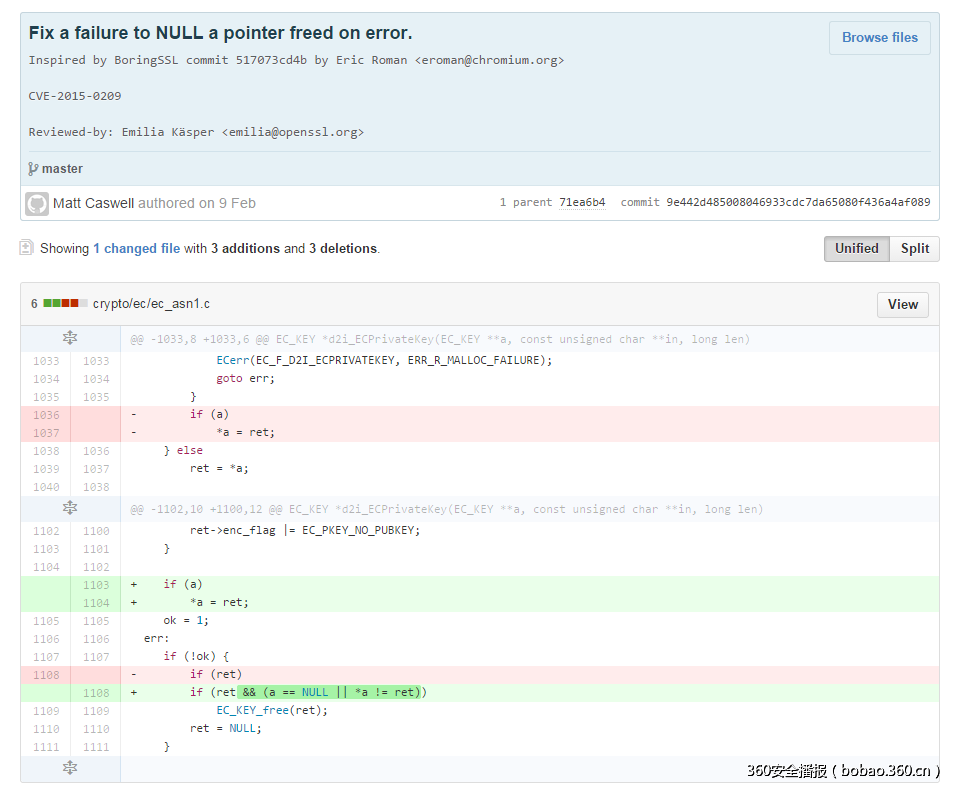Click the master branch label
Screen dimensions: 955x789
pyautogui.click(x=62, y=169)
